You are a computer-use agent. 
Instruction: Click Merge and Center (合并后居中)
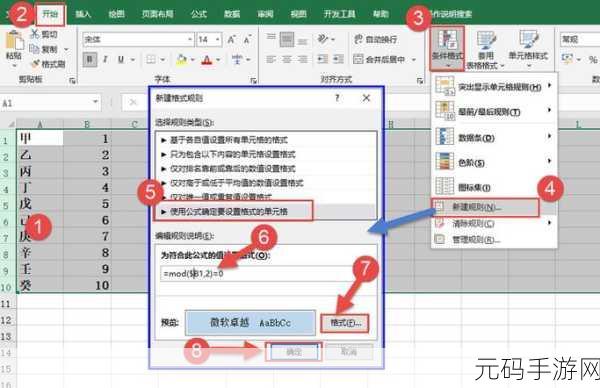pyautogui.click(x=380, y=59)
